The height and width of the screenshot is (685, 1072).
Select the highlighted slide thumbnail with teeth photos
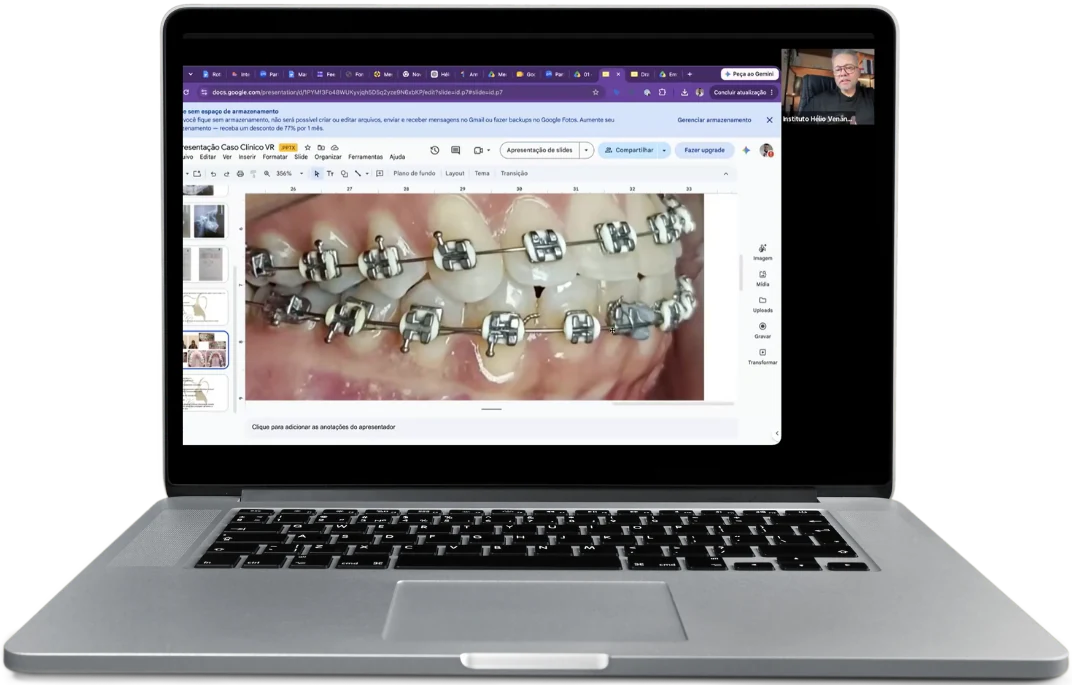tap(205, 350)
